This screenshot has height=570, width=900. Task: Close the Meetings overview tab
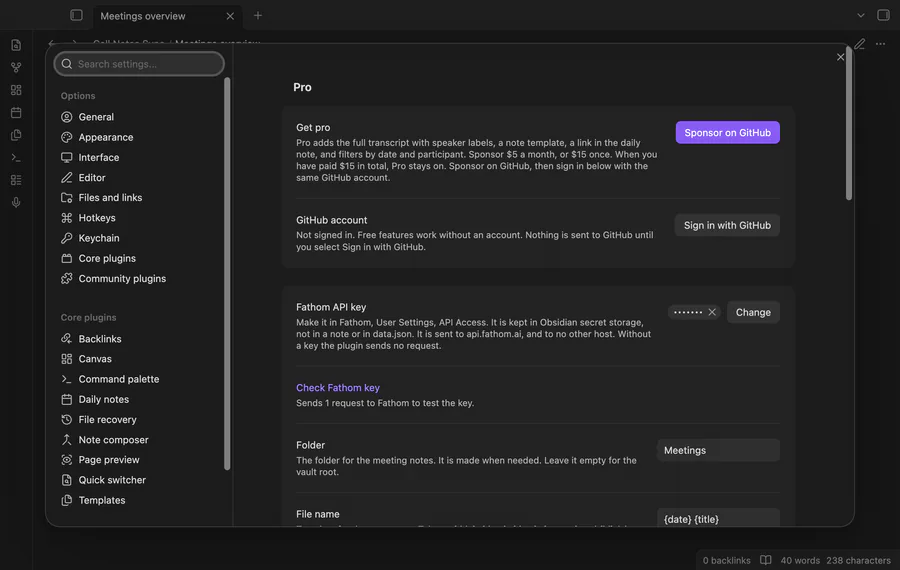pyautogui.click(x=230, y=16)
